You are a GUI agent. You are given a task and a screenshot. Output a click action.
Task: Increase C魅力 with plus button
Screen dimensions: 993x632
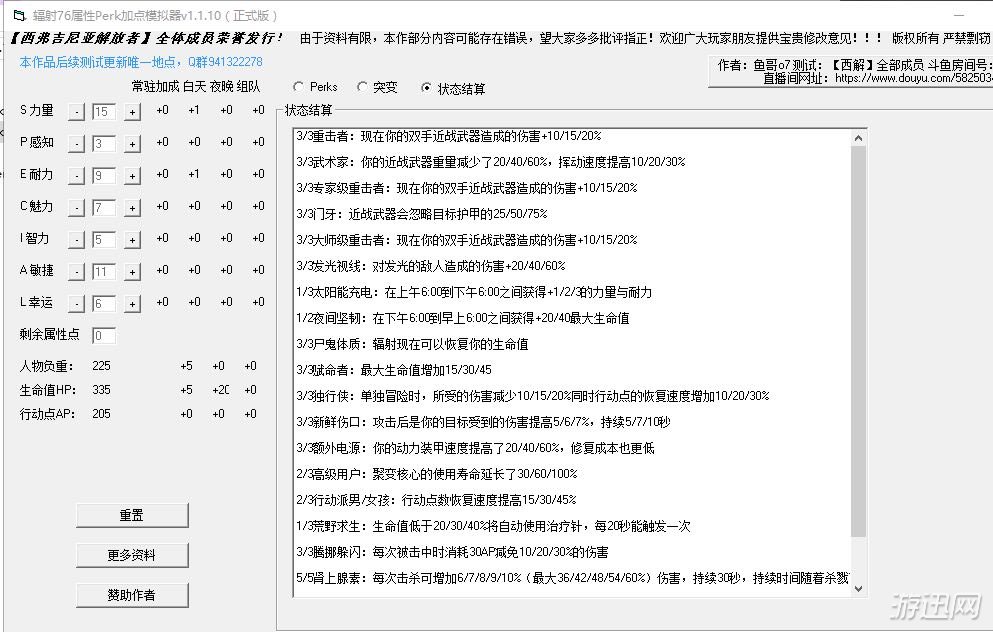132,208
